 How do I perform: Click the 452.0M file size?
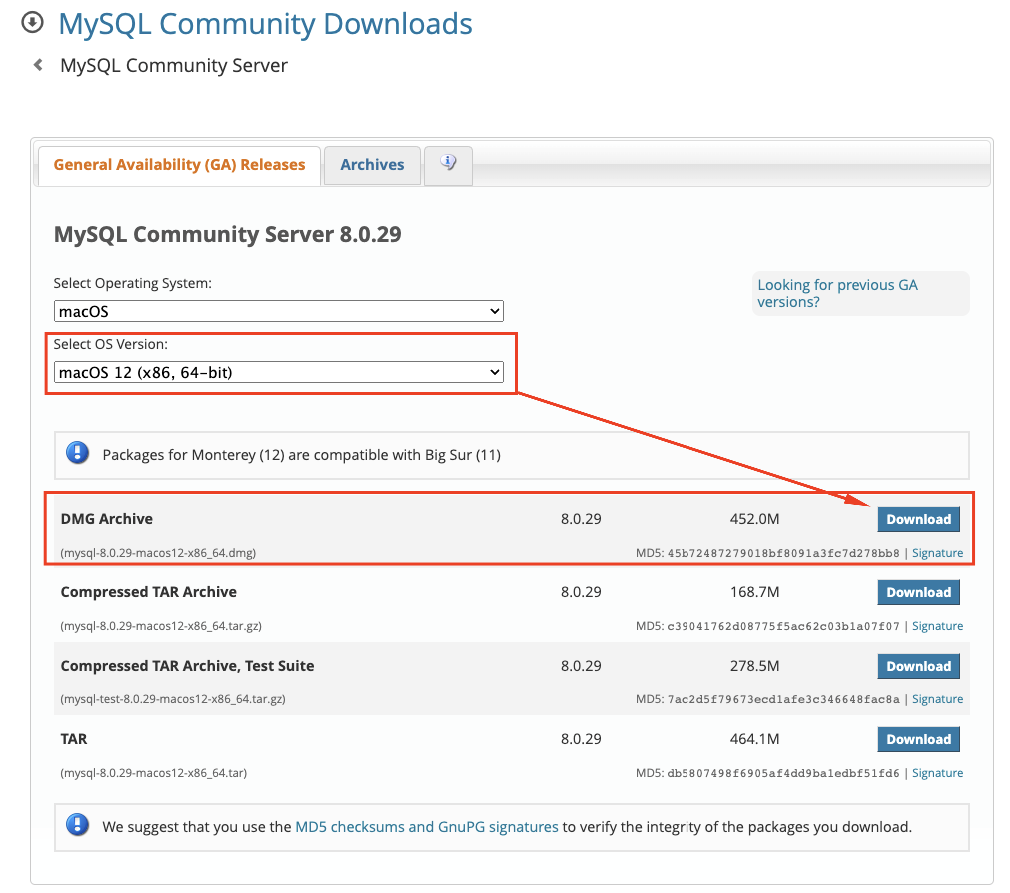(x=754, y=519)
